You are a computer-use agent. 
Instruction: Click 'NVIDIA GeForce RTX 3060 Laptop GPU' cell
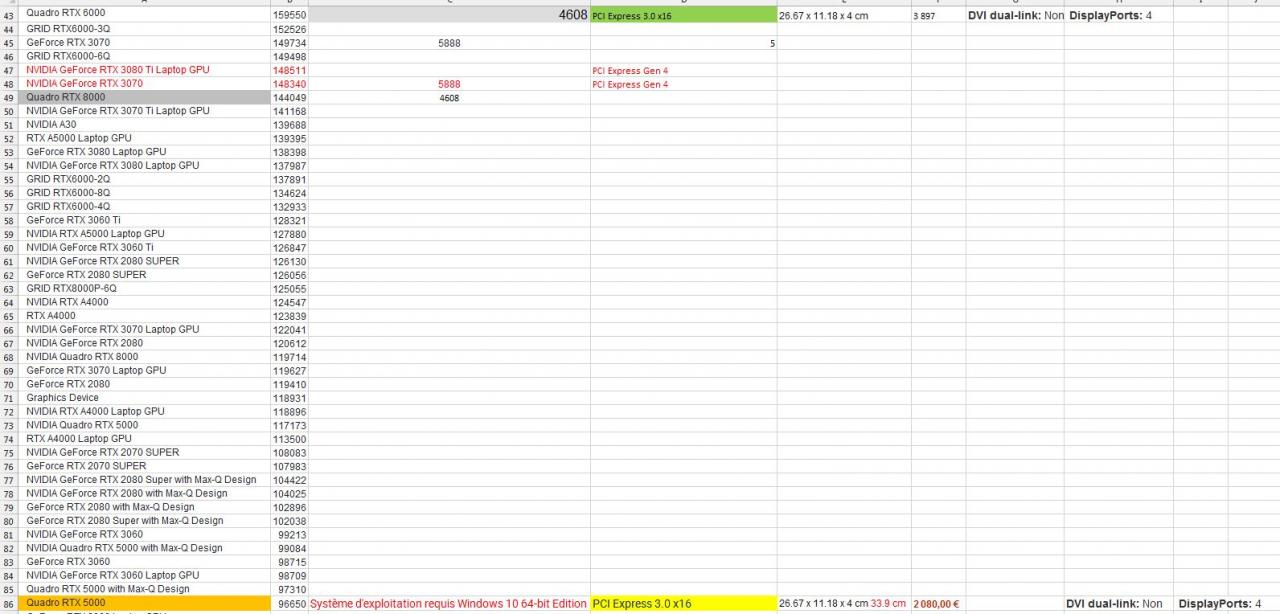(144, 575)
